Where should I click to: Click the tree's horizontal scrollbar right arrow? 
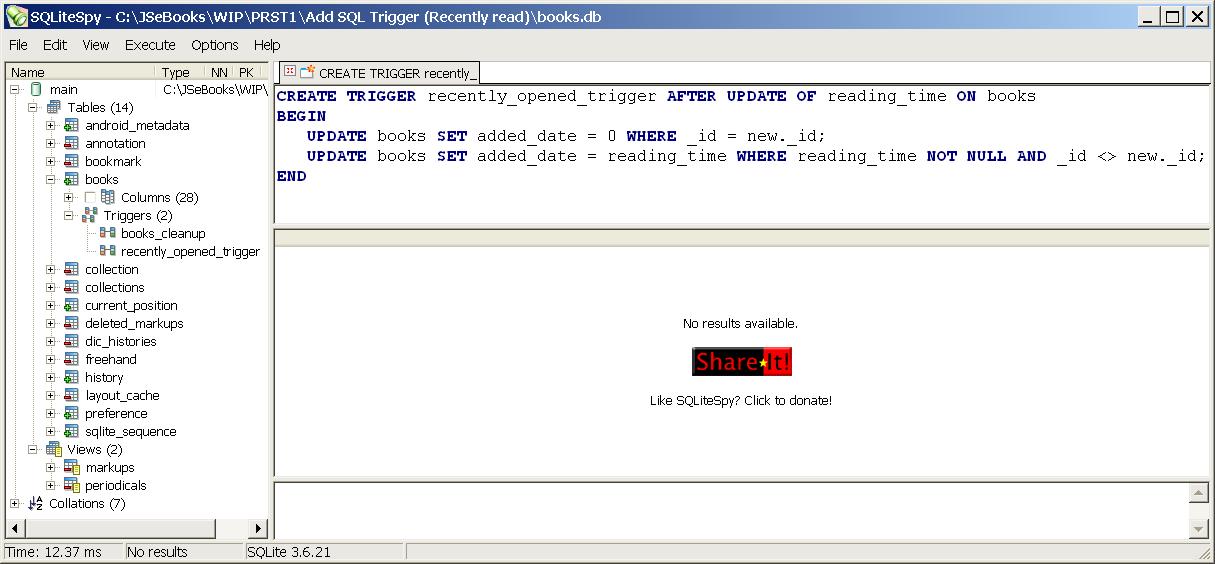(x=258, y=528)
